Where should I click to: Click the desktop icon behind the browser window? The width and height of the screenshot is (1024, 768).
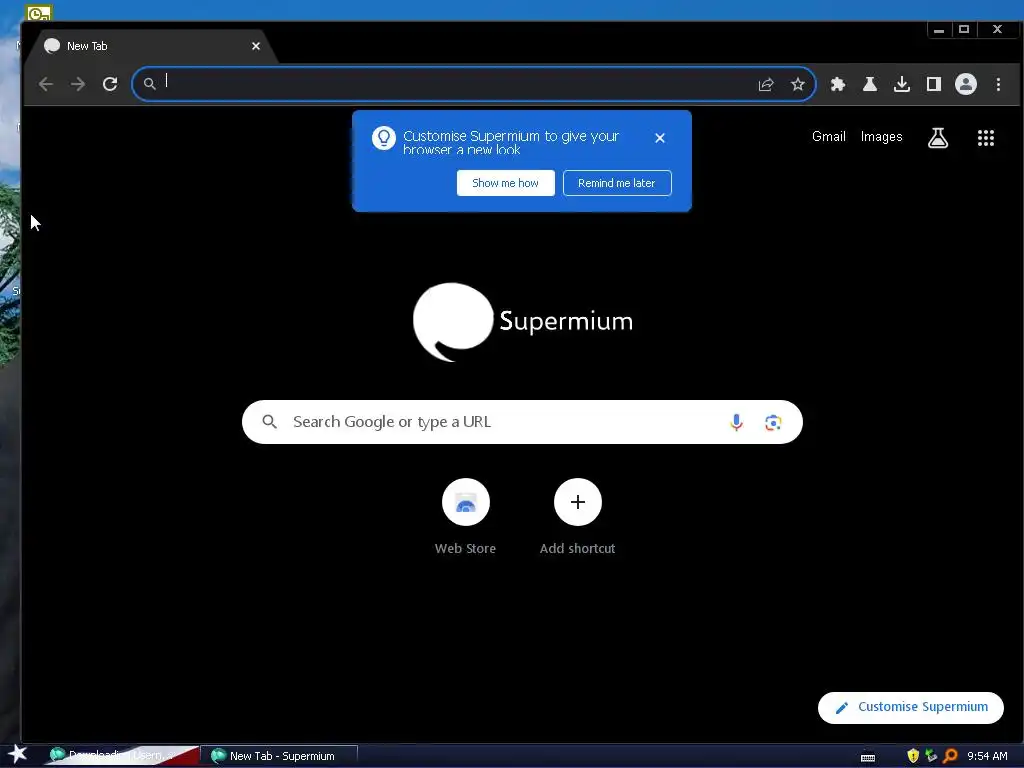tap(39, 12)
